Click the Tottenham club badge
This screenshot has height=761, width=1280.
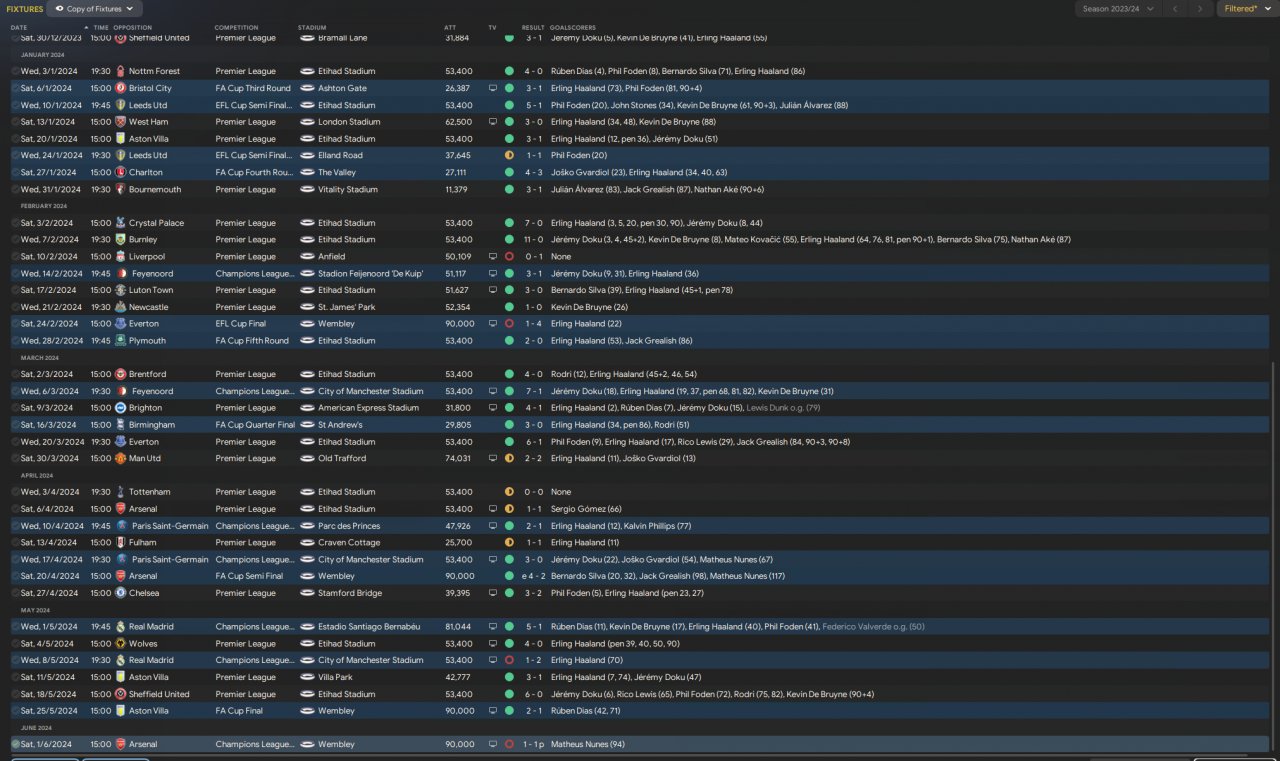pyautogui.click(x=121, y=492)
